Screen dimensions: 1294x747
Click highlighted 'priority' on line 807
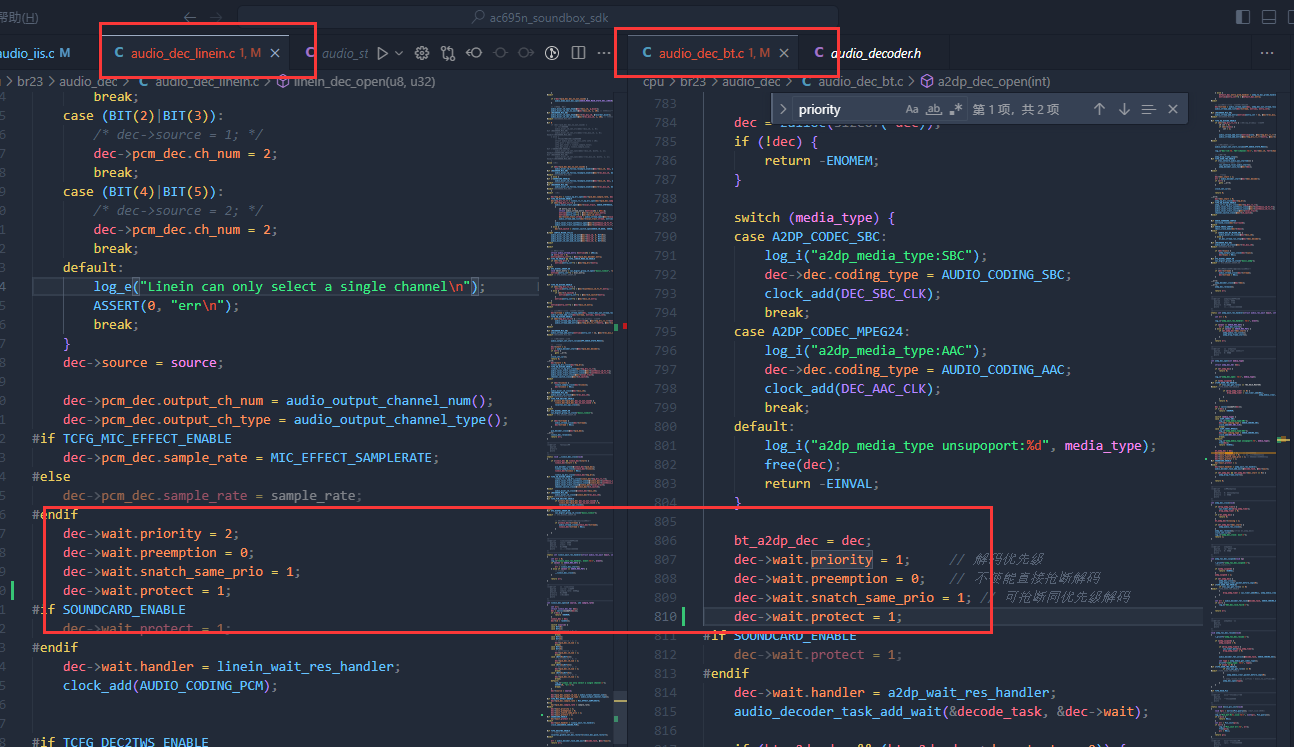tap(841, 559)
